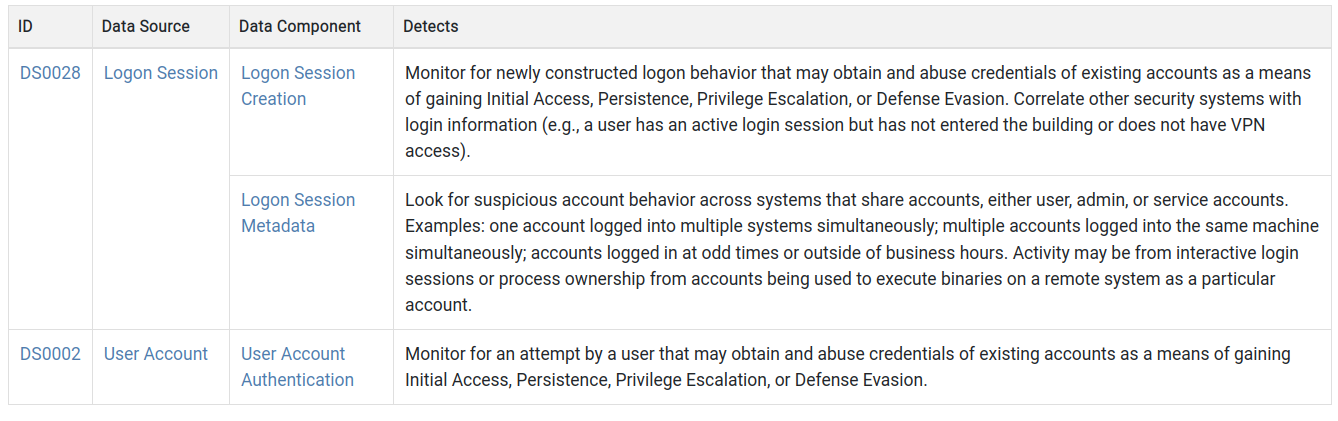Viewport: 1338px width, 421px height.
Task: Click the ID column header
Action: point(26,27)
